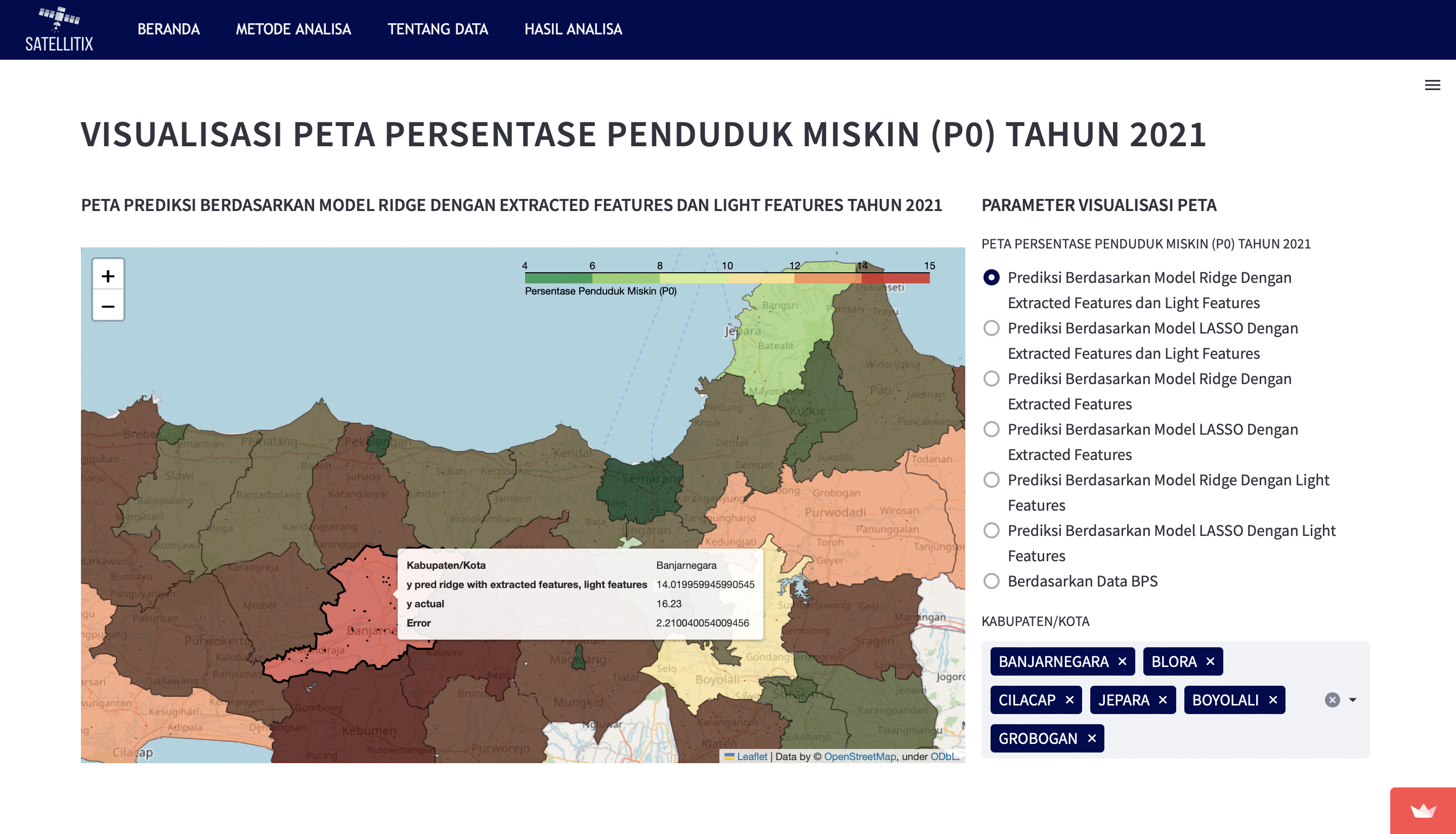
Task: Click the poverty percentage color legend
Action: (x=726, y=278)
